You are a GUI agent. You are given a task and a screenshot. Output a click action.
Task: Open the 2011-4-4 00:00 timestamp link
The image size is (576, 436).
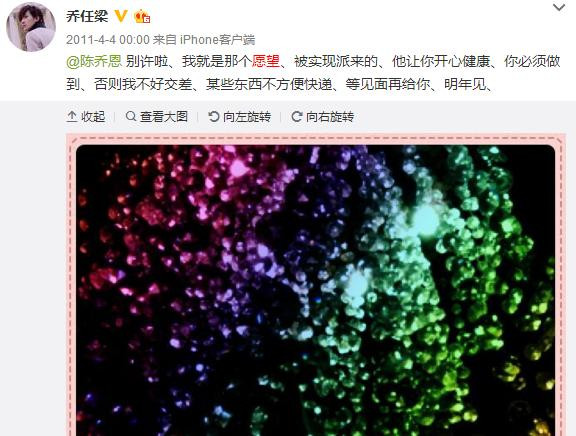click(108, 40)
